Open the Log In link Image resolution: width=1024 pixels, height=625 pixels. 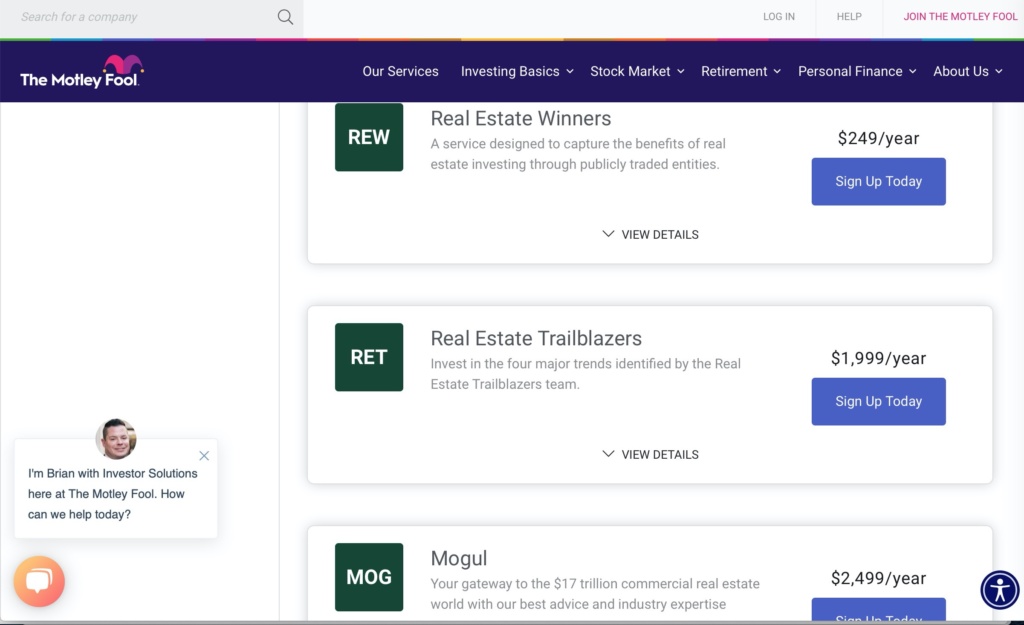point(779,17)
